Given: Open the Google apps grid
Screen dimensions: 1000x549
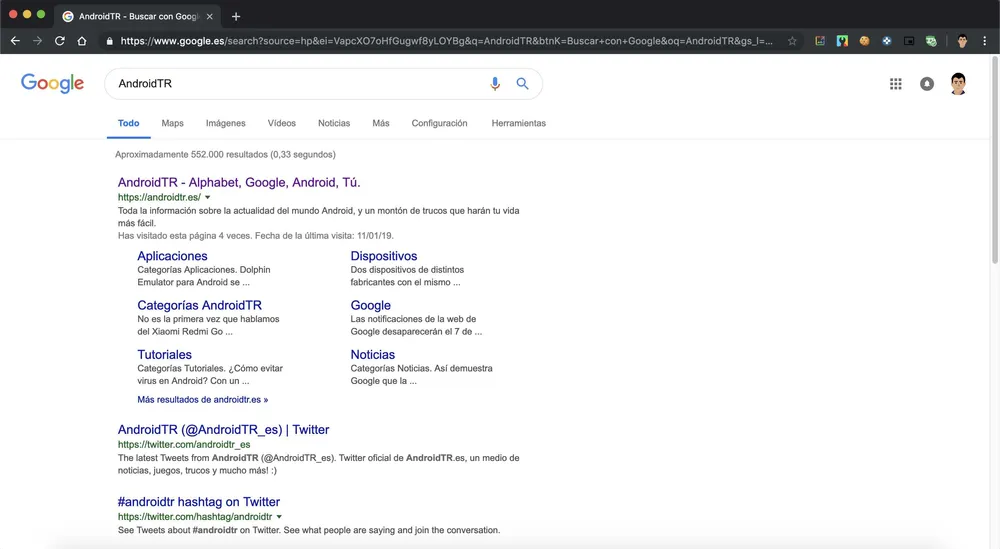Looking at the screenshot, I should pos(896,84).
